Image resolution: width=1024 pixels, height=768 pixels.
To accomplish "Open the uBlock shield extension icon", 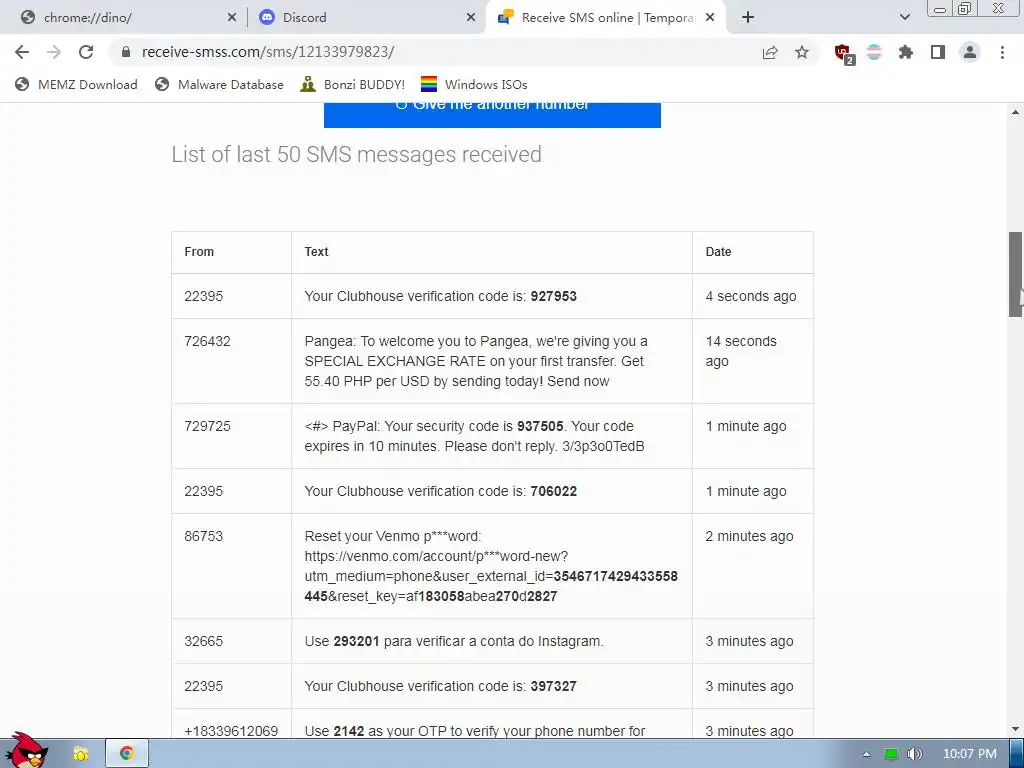I will (844, 53).
